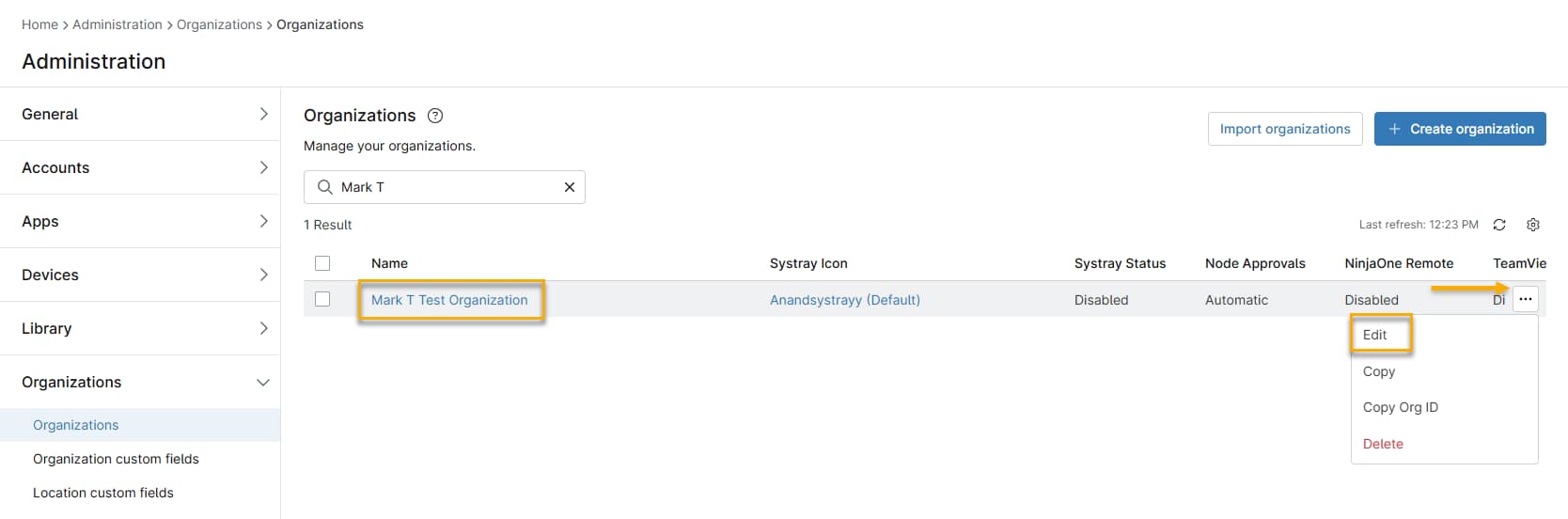Expand the General section
This screenshot has height=519, width=1568.
(140, 114)
